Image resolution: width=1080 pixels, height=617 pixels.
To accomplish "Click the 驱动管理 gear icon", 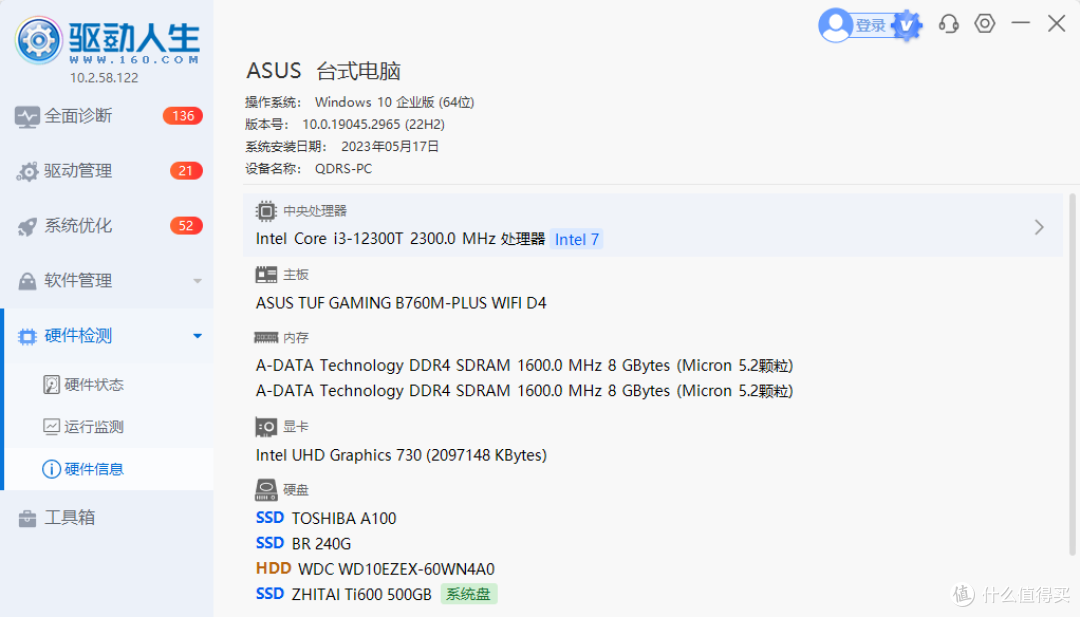I will (27, 171).
